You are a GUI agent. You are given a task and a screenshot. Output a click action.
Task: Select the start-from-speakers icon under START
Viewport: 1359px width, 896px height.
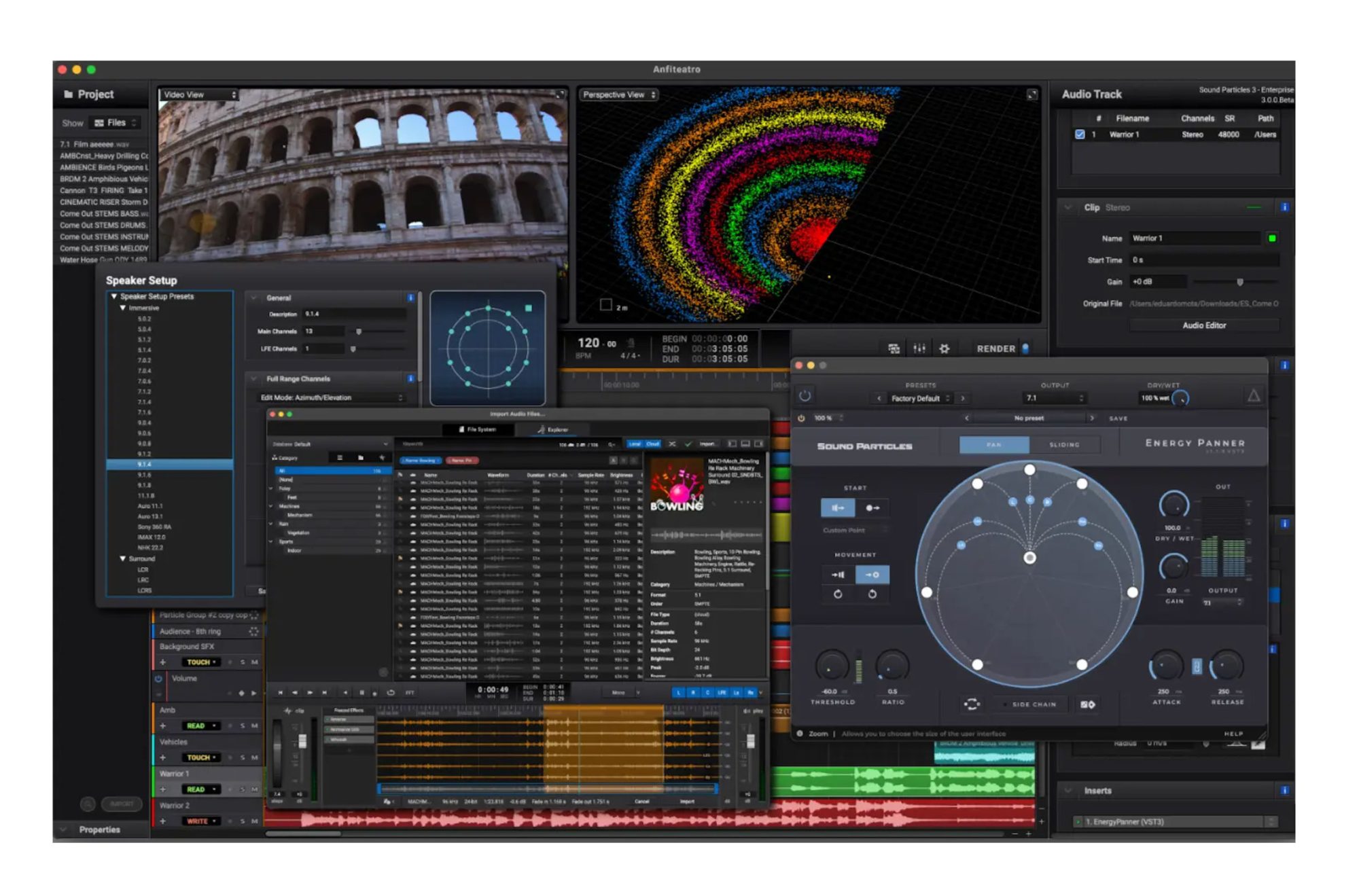pyautogui.click(x=838, y=507)
